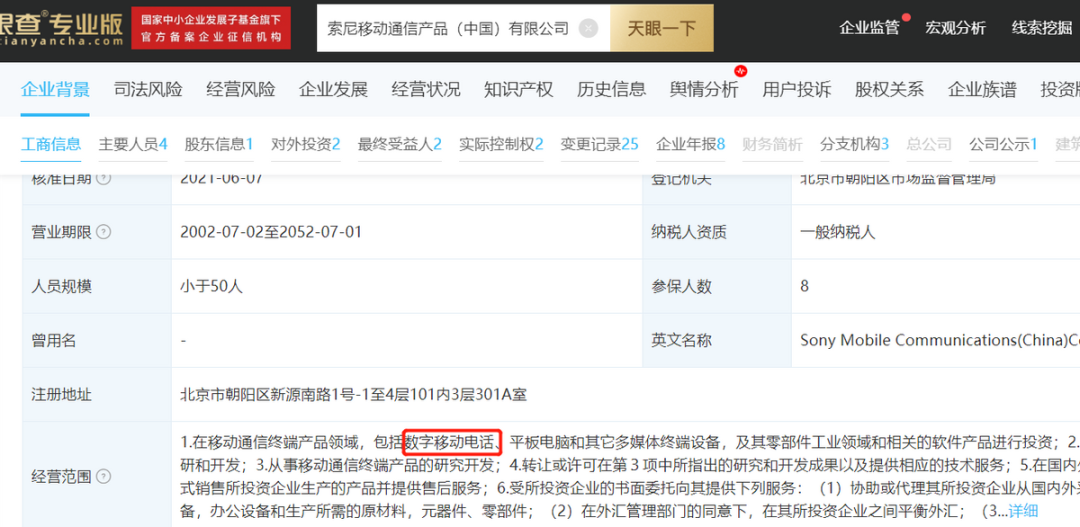Open 线索挖掘 in top navigation

[x=1041, y=28]
